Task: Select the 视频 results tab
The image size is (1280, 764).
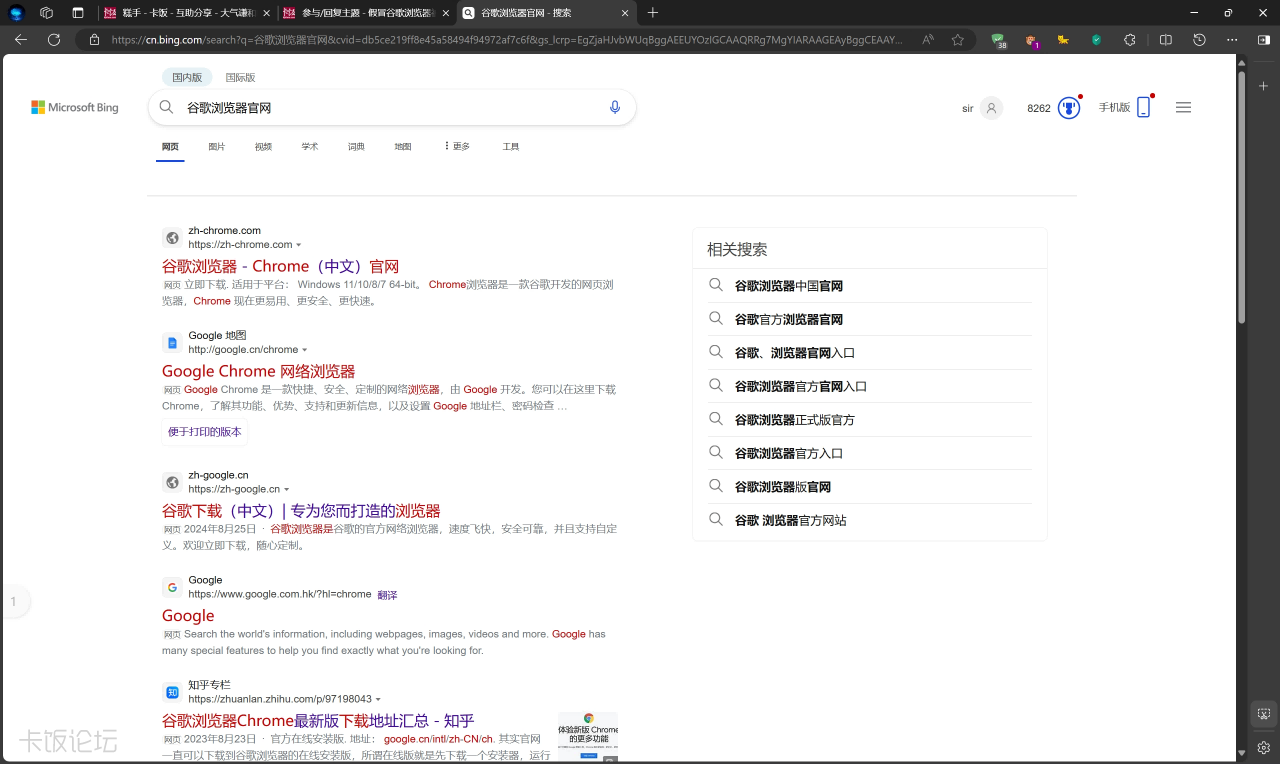Action: coord(263,146)
